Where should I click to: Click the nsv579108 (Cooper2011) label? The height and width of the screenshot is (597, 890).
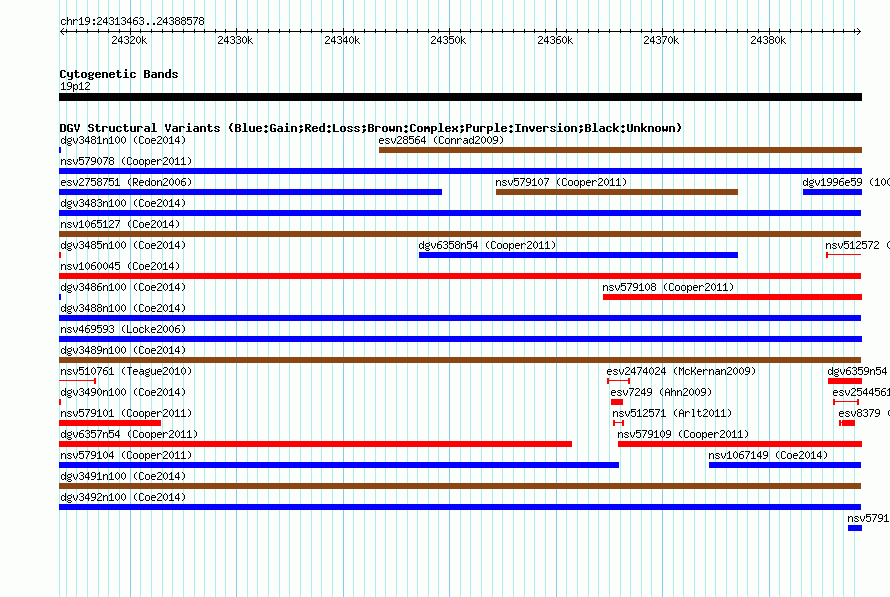(x=668, y=287)
